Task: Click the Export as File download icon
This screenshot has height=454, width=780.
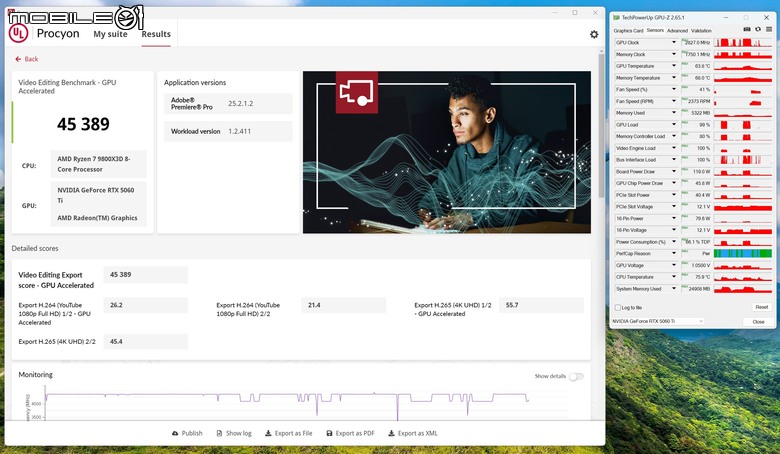Action: (268, 433)
